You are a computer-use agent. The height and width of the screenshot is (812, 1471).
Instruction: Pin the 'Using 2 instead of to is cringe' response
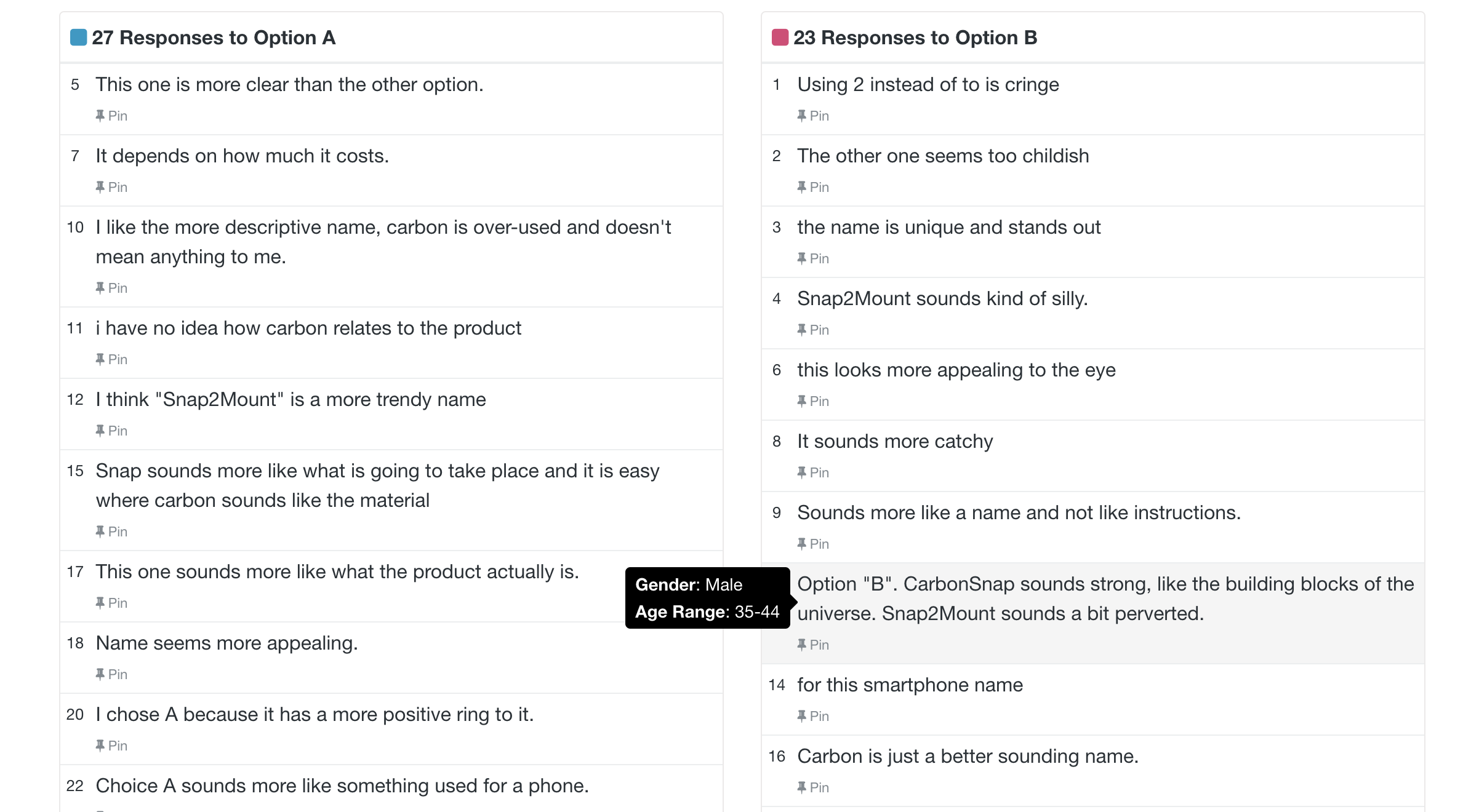point(813,116)
